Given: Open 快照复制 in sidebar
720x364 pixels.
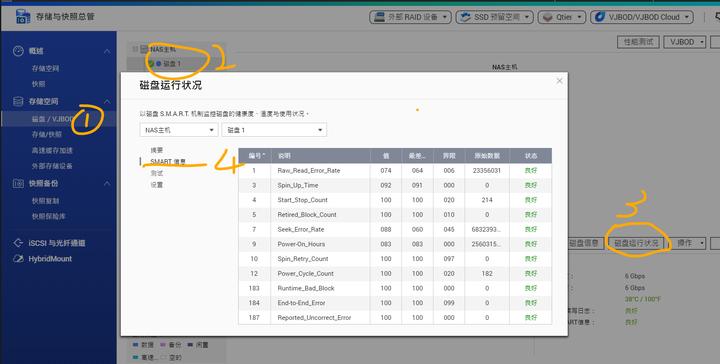Looking at the screenshot, I should pyautogui.click(x=45, y=201).
